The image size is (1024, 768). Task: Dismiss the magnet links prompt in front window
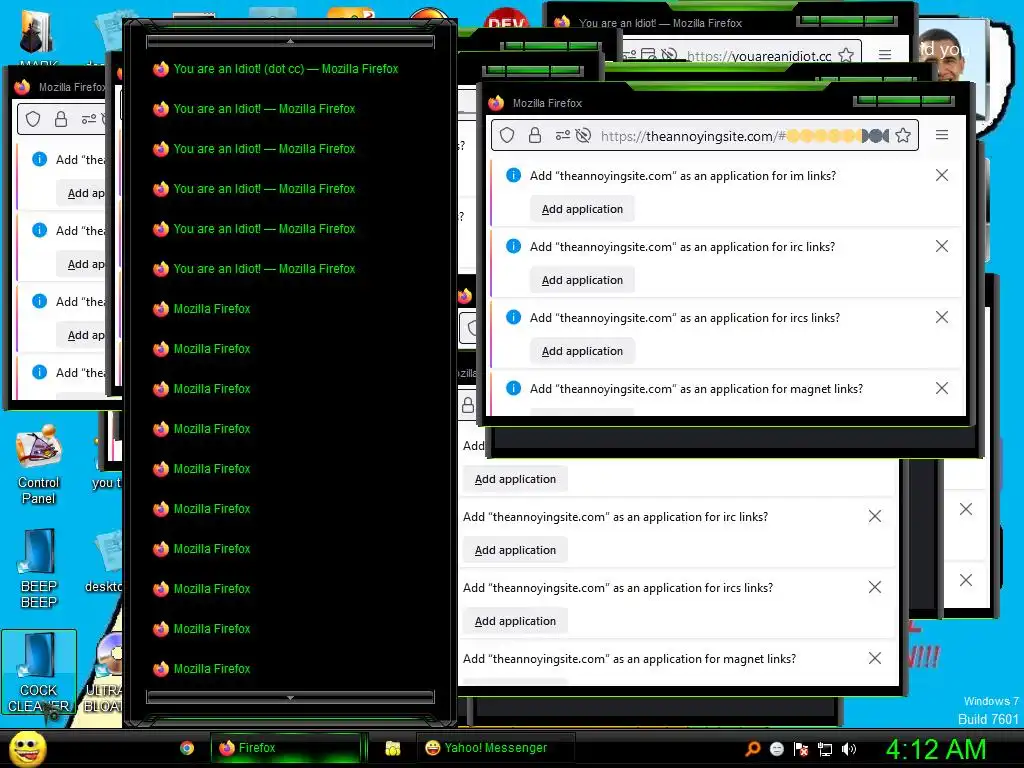point(942,389)
